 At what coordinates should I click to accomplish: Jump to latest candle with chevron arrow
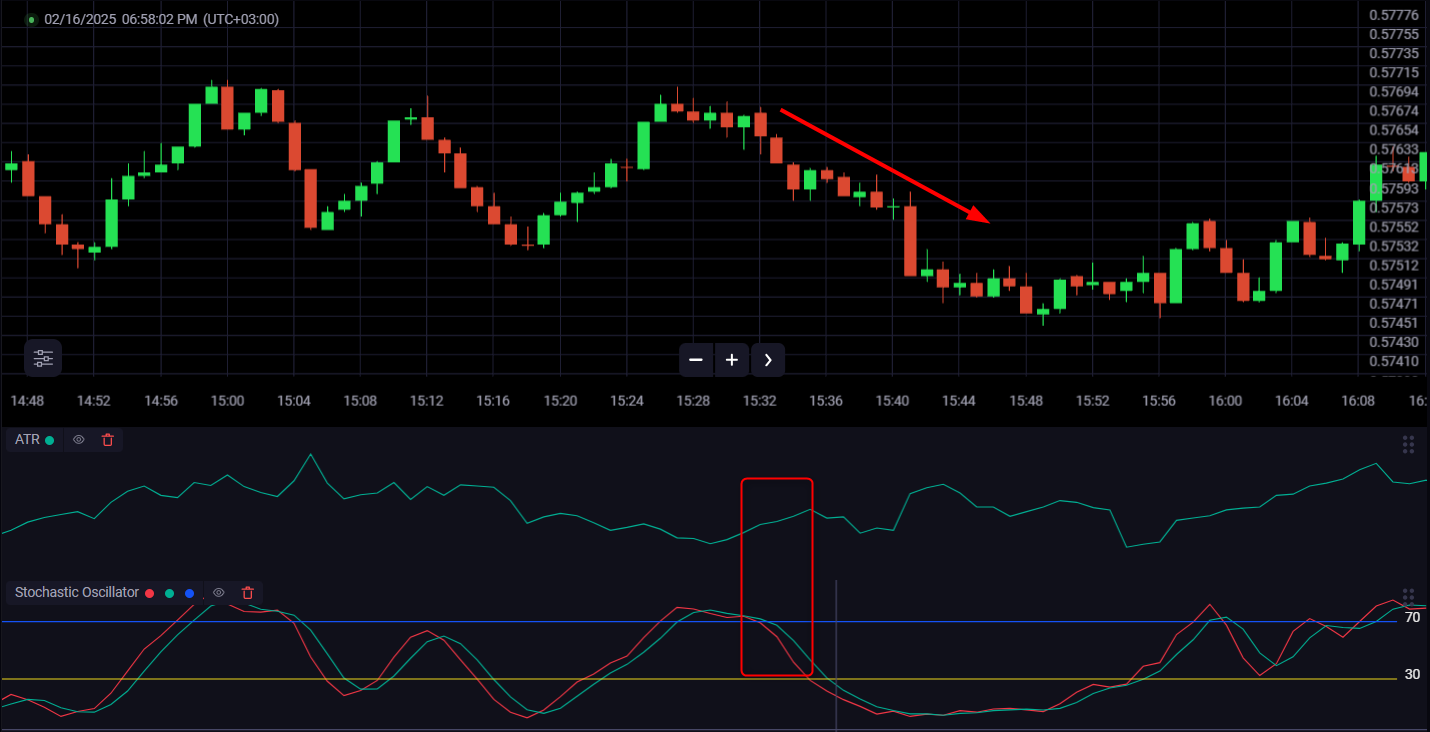click(x=768, y=360)
